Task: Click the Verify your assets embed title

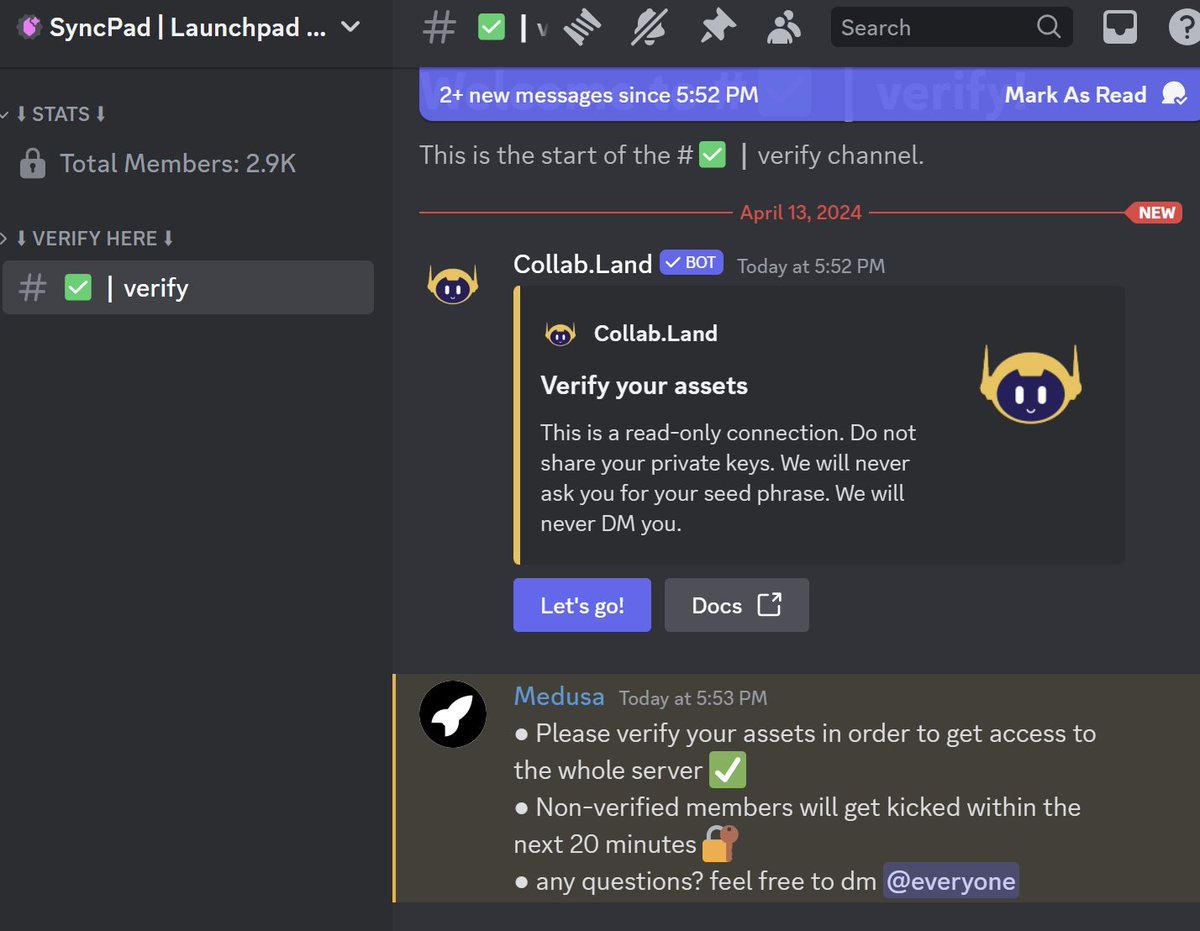Action: pyautogui.click(x=644, y=386)
